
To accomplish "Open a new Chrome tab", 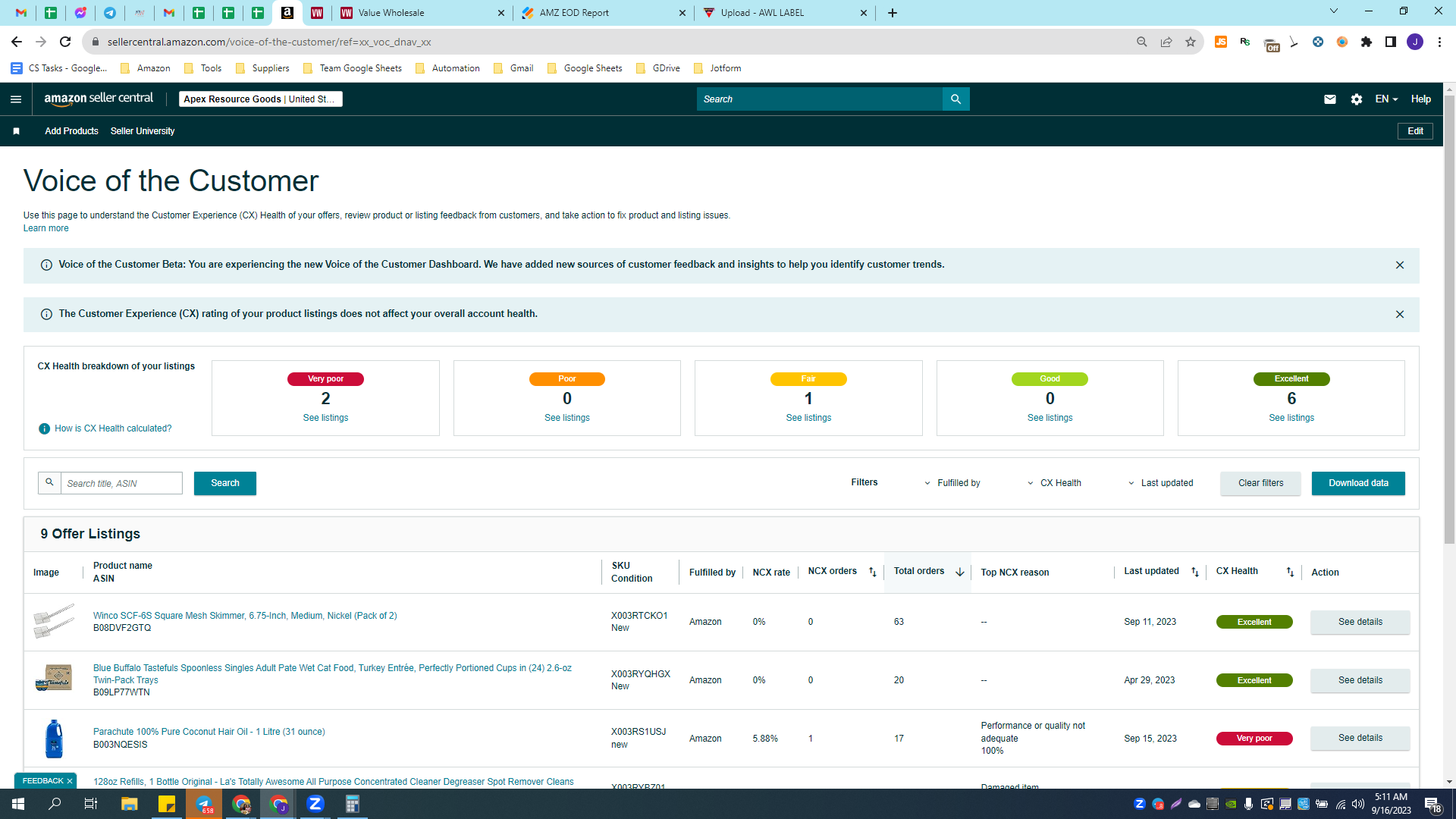I will [x=893, y=13].
